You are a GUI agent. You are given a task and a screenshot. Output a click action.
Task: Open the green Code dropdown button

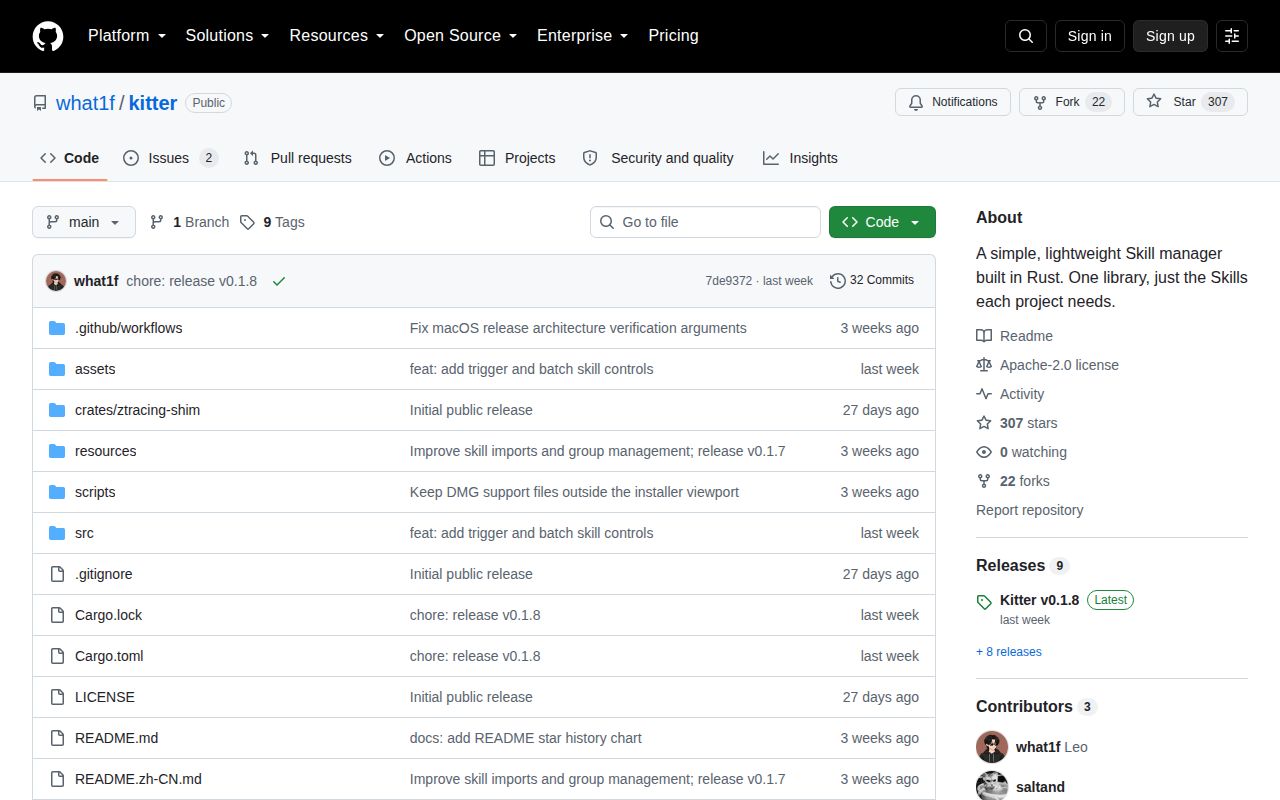point(882,222)
